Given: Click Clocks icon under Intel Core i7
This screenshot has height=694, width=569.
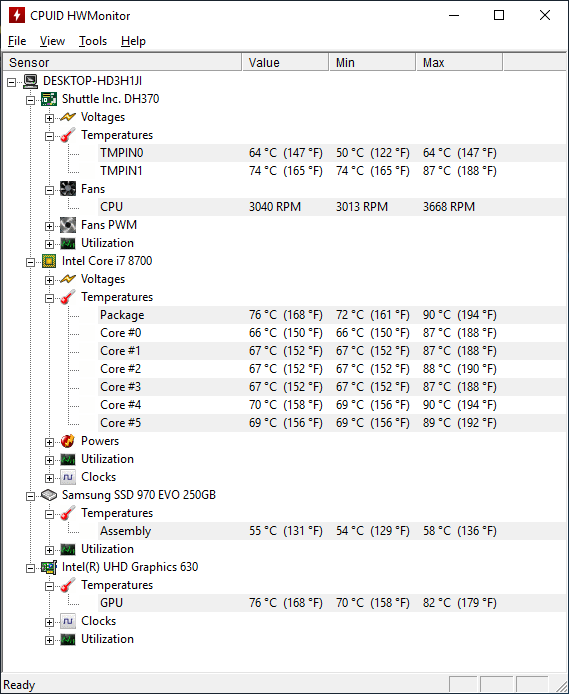Looking at the screenshot, I should (68, 477).
